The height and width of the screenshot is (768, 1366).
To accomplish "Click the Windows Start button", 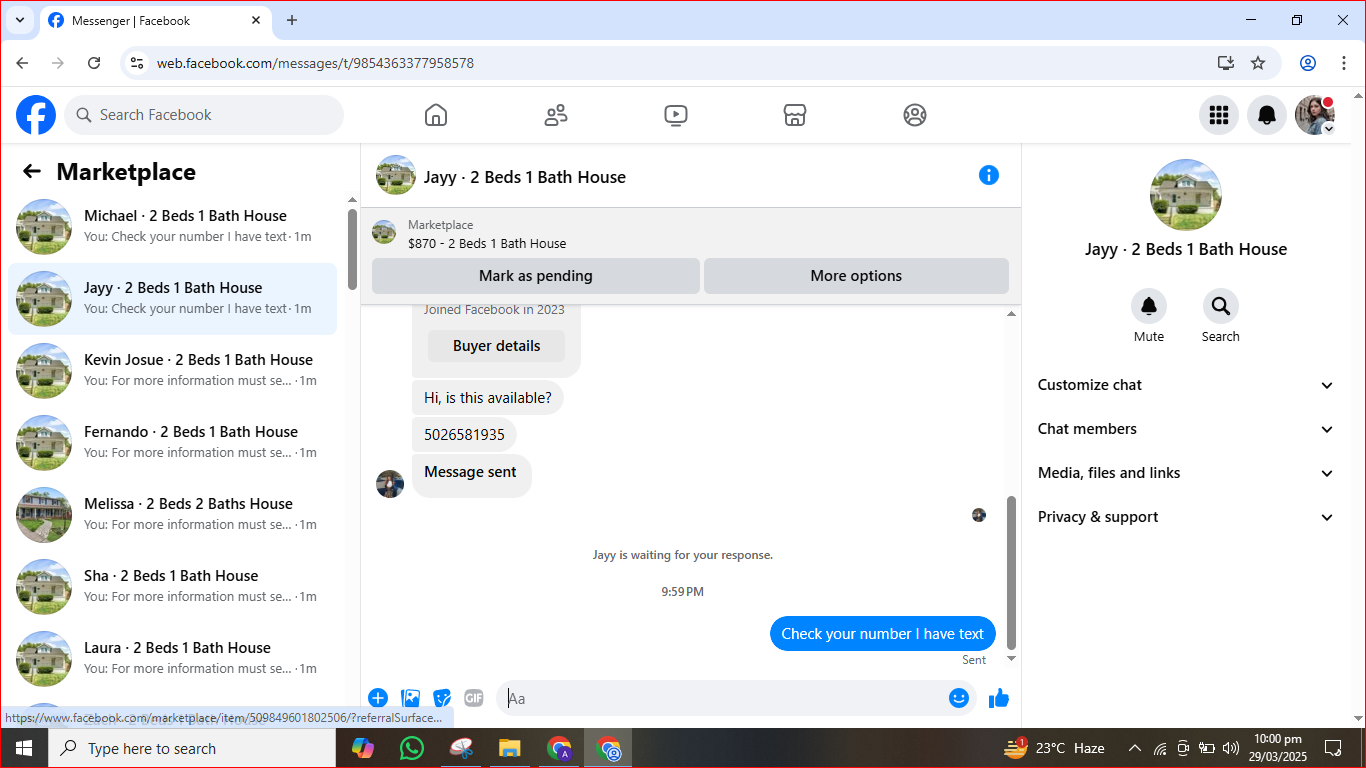I will pos(24,748).
